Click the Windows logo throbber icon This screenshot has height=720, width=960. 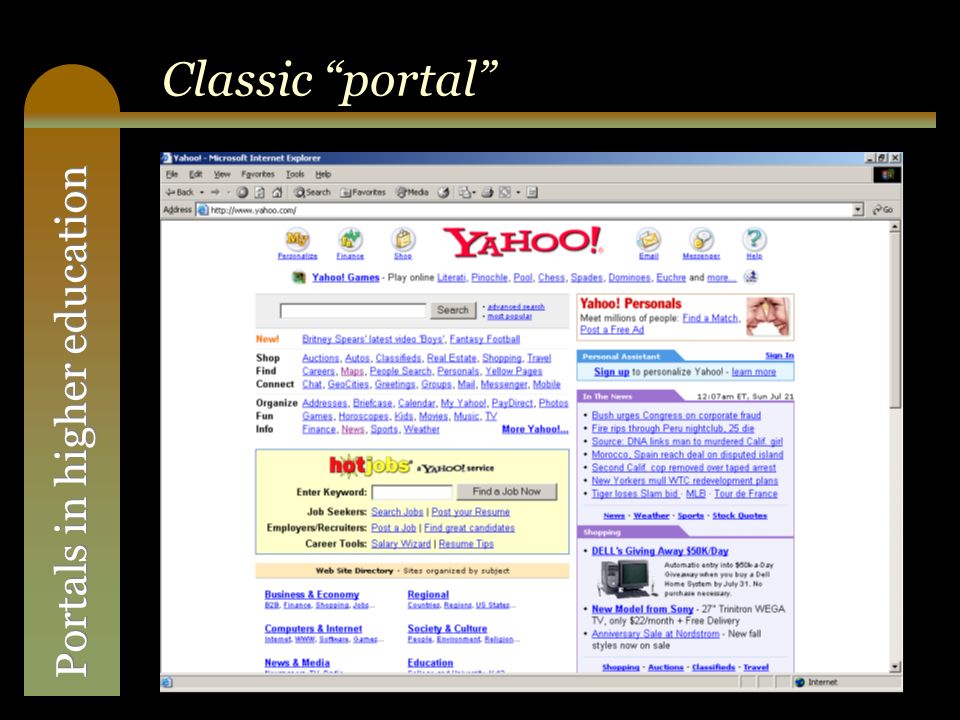(x=887, y=174)
